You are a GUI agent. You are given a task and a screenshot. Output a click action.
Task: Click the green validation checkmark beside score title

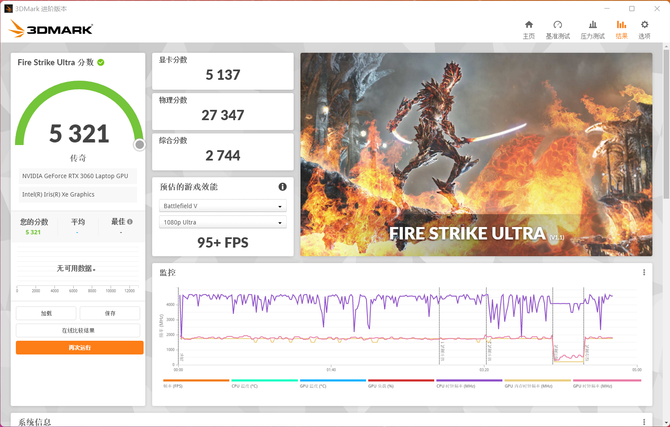coord(101,62)
